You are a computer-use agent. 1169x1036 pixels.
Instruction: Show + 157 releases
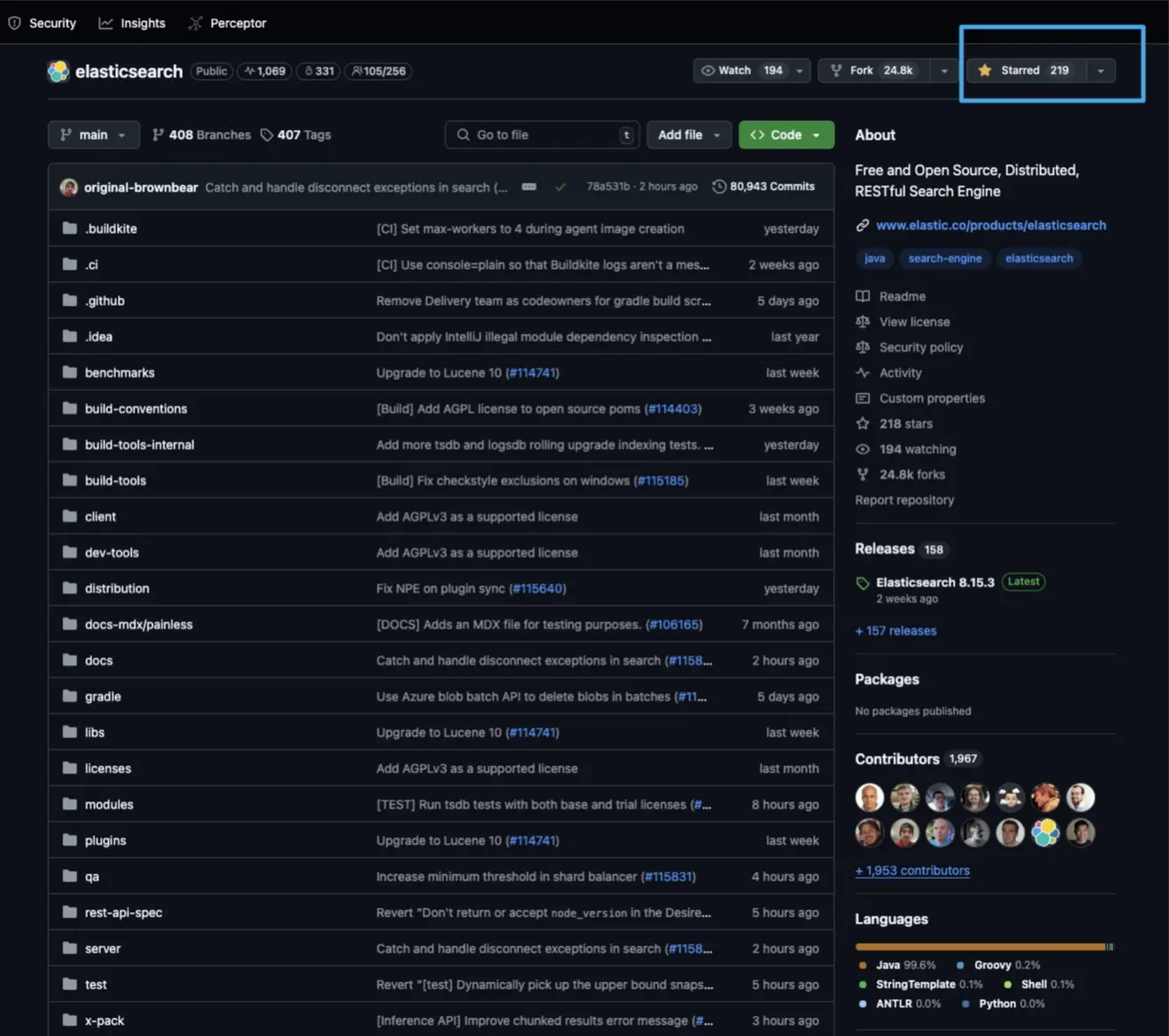(896, 631)
